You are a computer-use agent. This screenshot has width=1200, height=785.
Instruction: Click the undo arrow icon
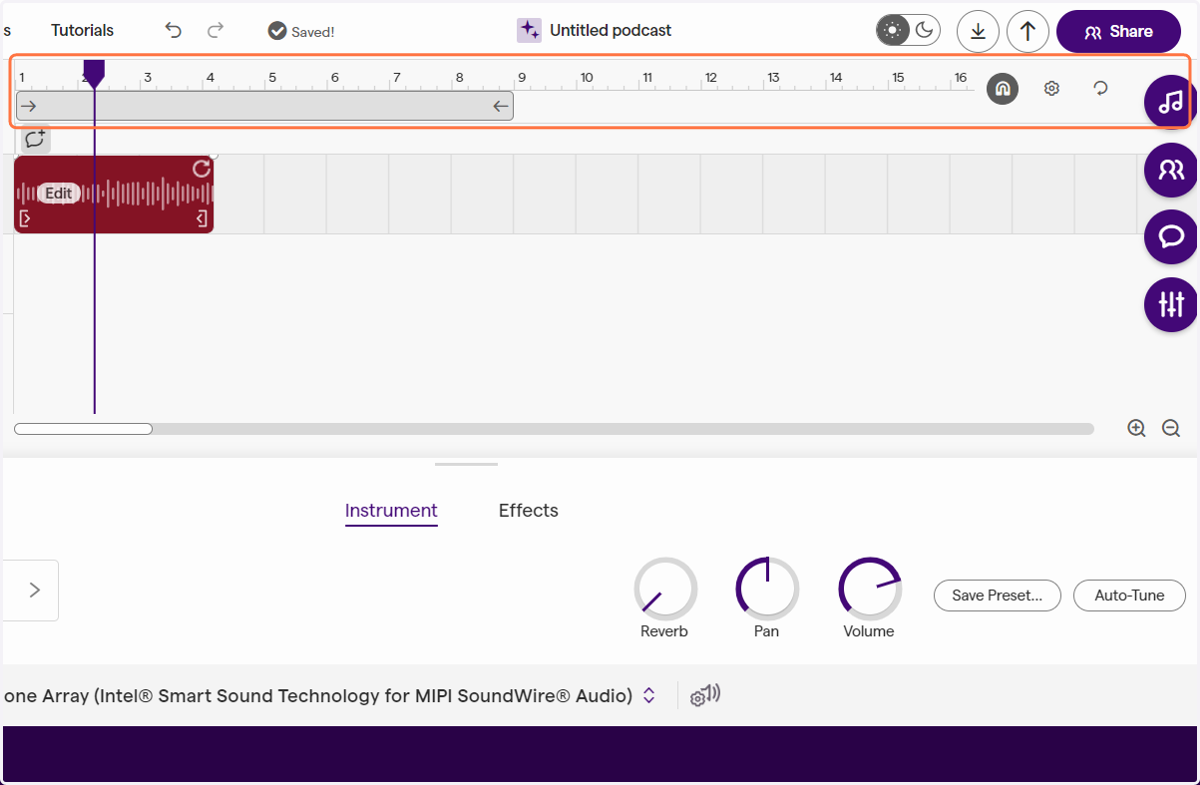174,30
